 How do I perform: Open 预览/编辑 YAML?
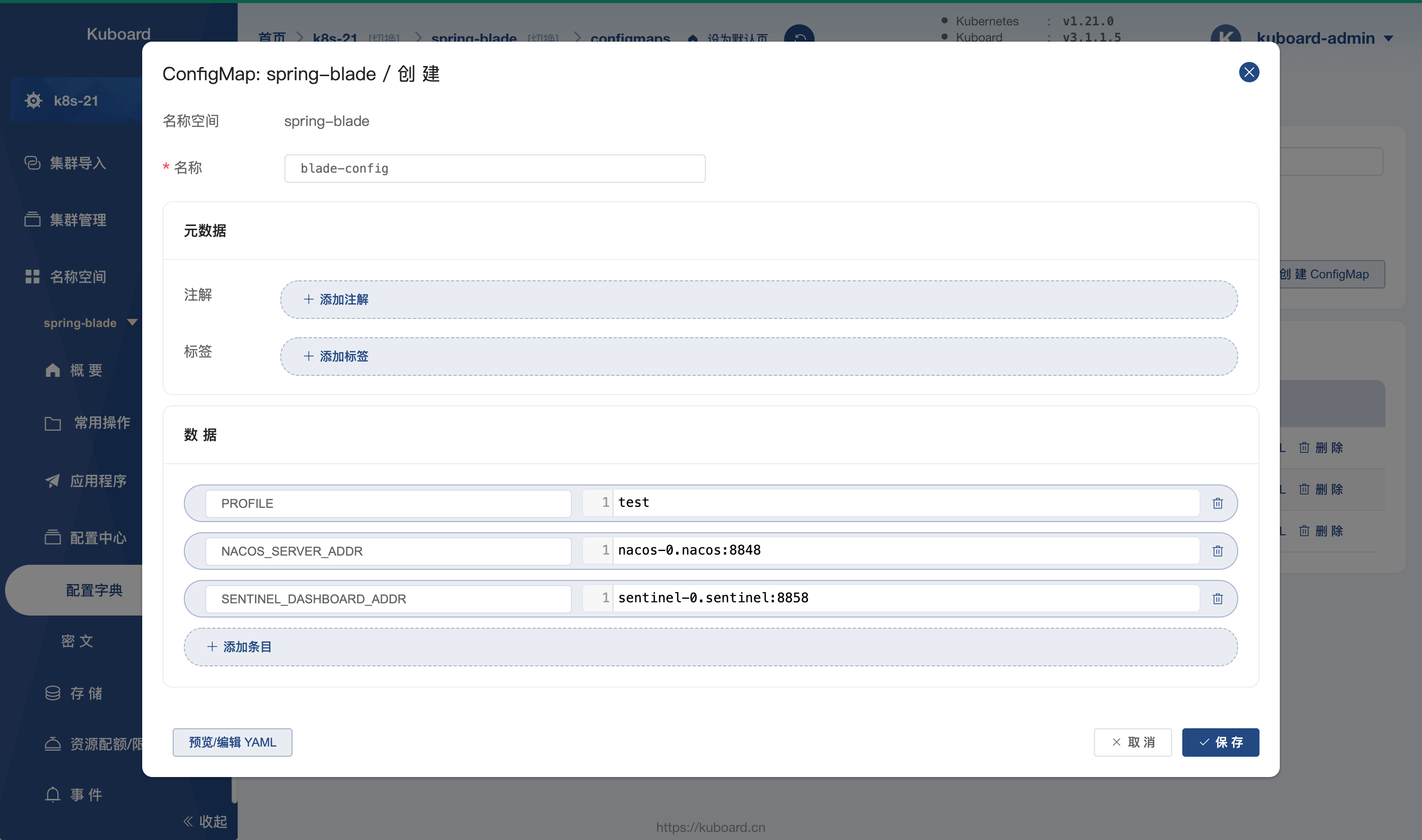coord(233,742)
